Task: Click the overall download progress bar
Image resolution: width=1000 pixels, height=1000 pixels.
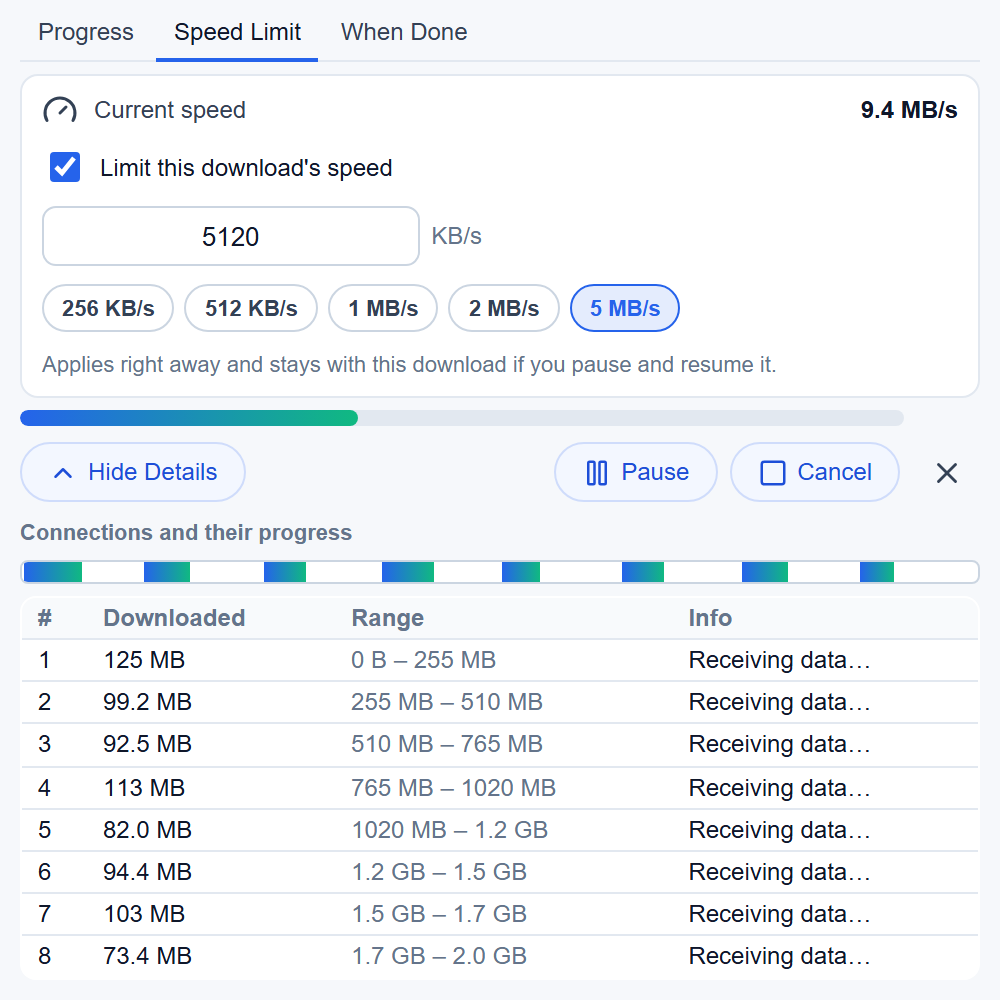Action: pos(462,418)
